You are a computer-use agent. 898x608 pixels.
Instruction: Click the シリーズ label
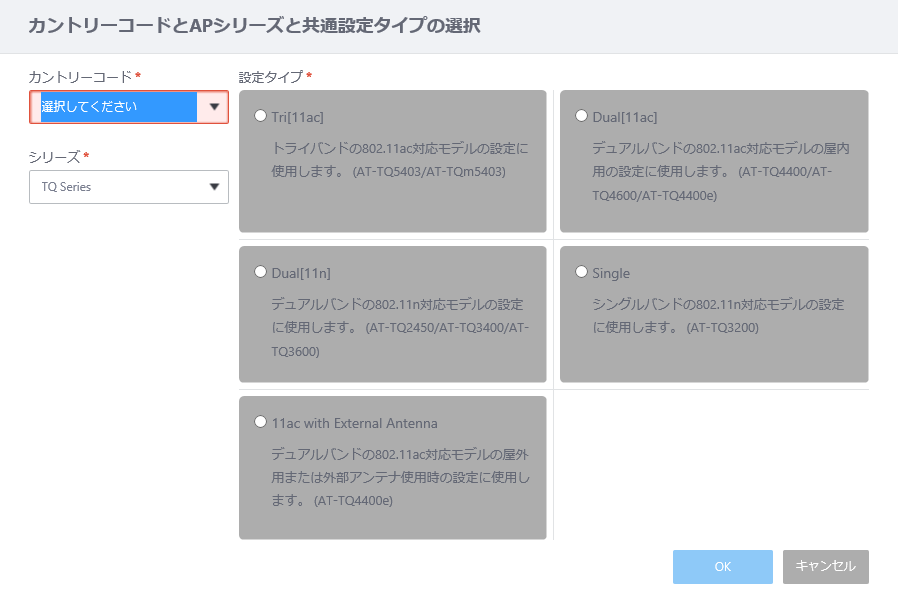[55, 157]
